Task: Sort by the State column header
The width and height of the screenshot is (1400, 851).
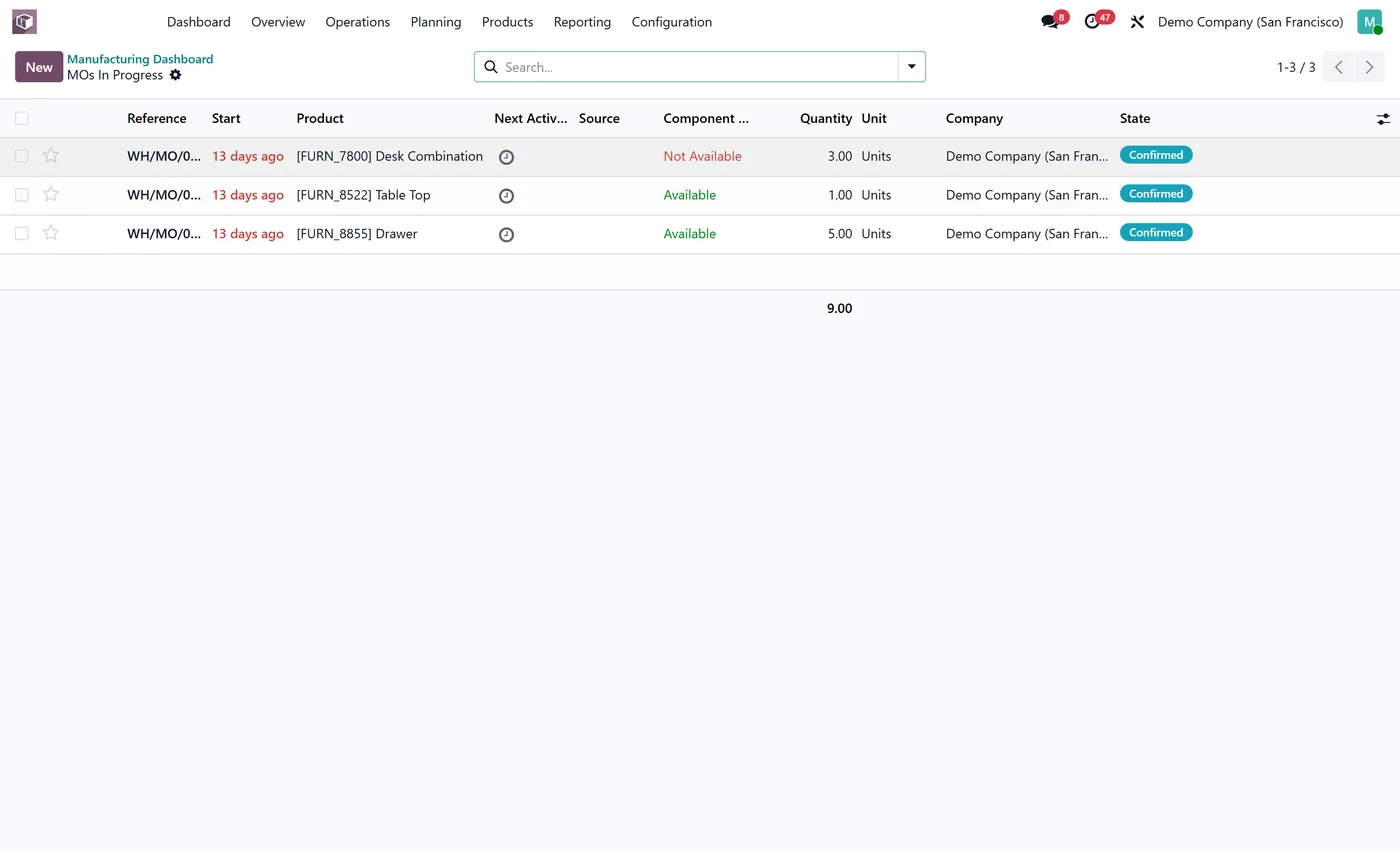Action: point(1135,118)
